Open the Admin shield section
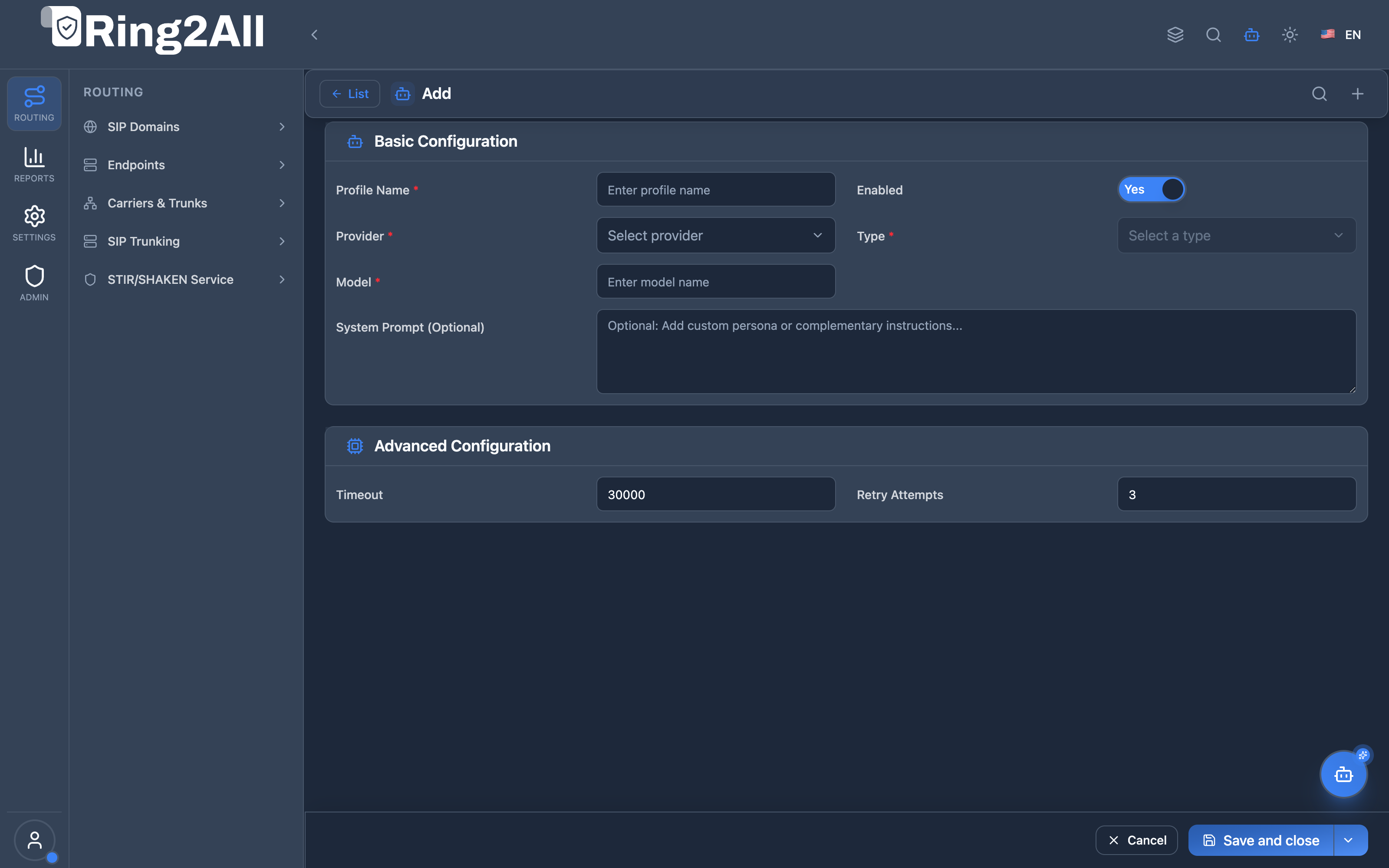 [x=34, y=283]
